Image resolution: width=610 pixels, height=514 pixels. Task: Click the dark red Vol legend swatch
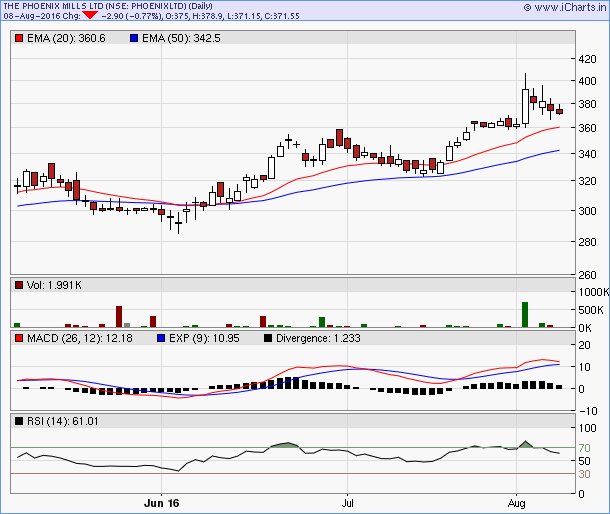(x=19, y=286)
